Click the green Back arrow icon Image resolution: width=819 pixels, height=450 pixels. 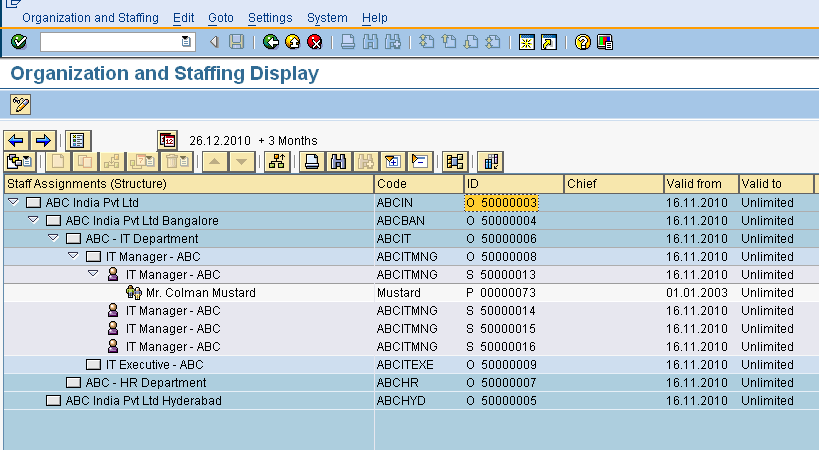(271, 42)
